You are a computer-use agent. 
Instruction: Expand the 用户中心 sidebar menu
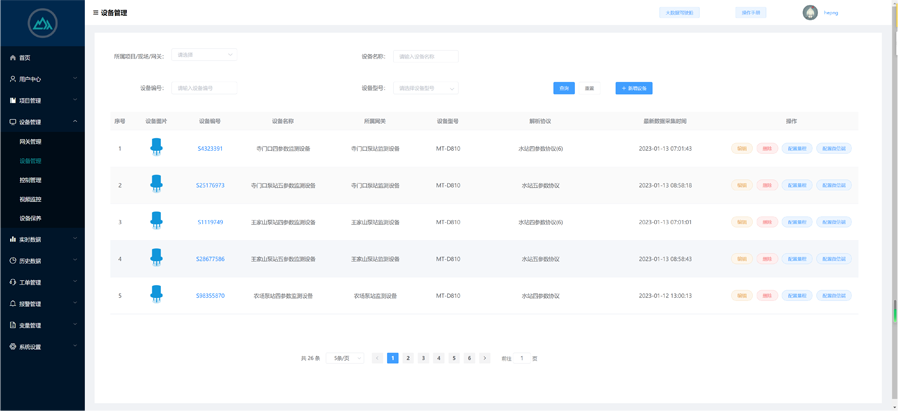click(42, 79)
